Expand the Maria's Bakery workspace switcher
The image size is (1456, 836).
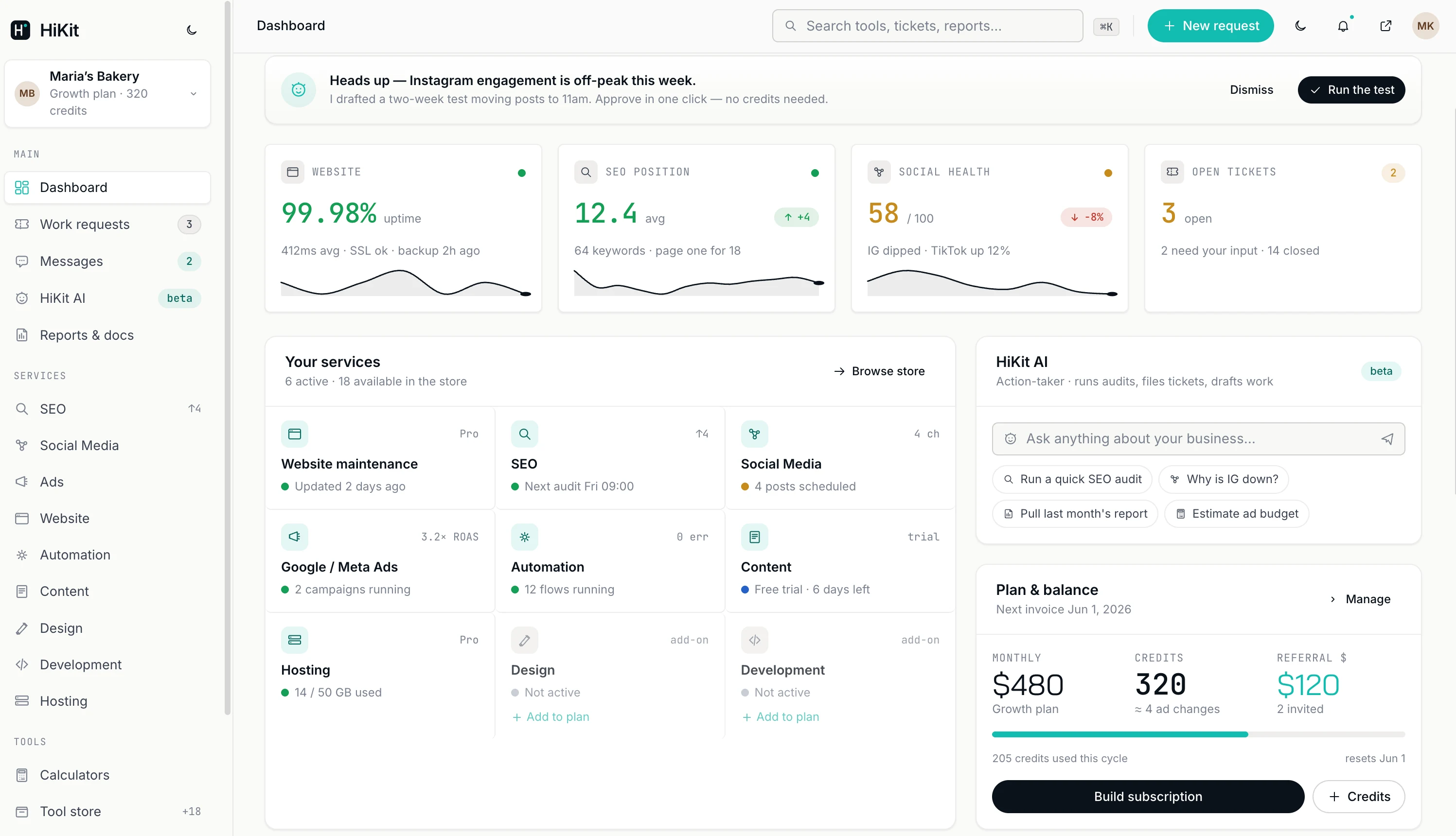click(x=107, y=94)
